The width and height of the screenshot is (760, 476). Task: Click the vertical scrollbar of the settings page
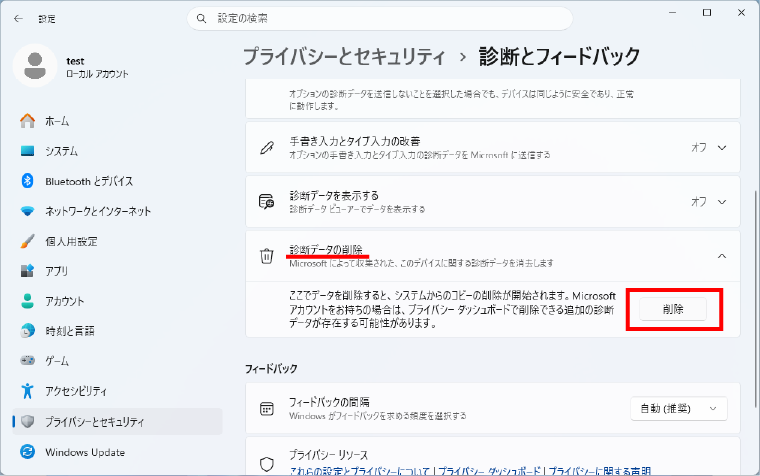click(x=755, y=299)
